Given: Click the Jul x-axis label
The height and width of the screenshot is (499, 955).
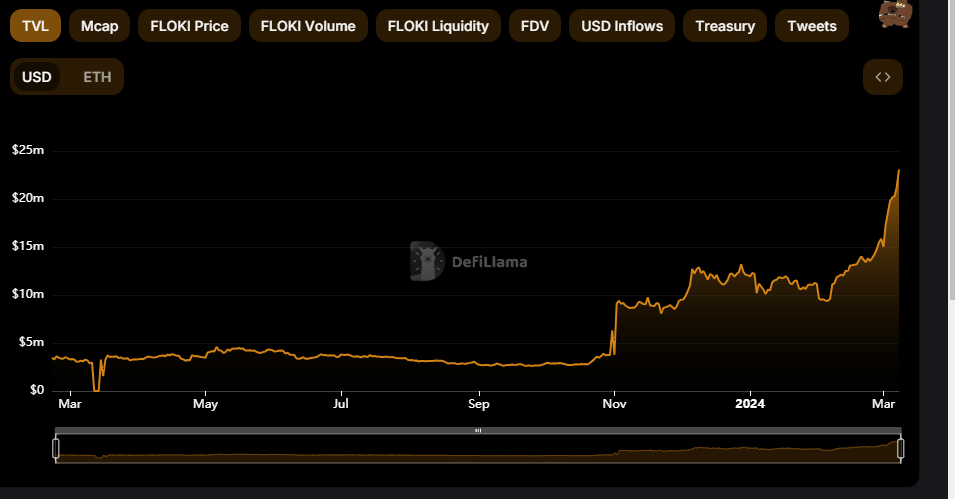Looking at the screenshot, I should 340,404.
